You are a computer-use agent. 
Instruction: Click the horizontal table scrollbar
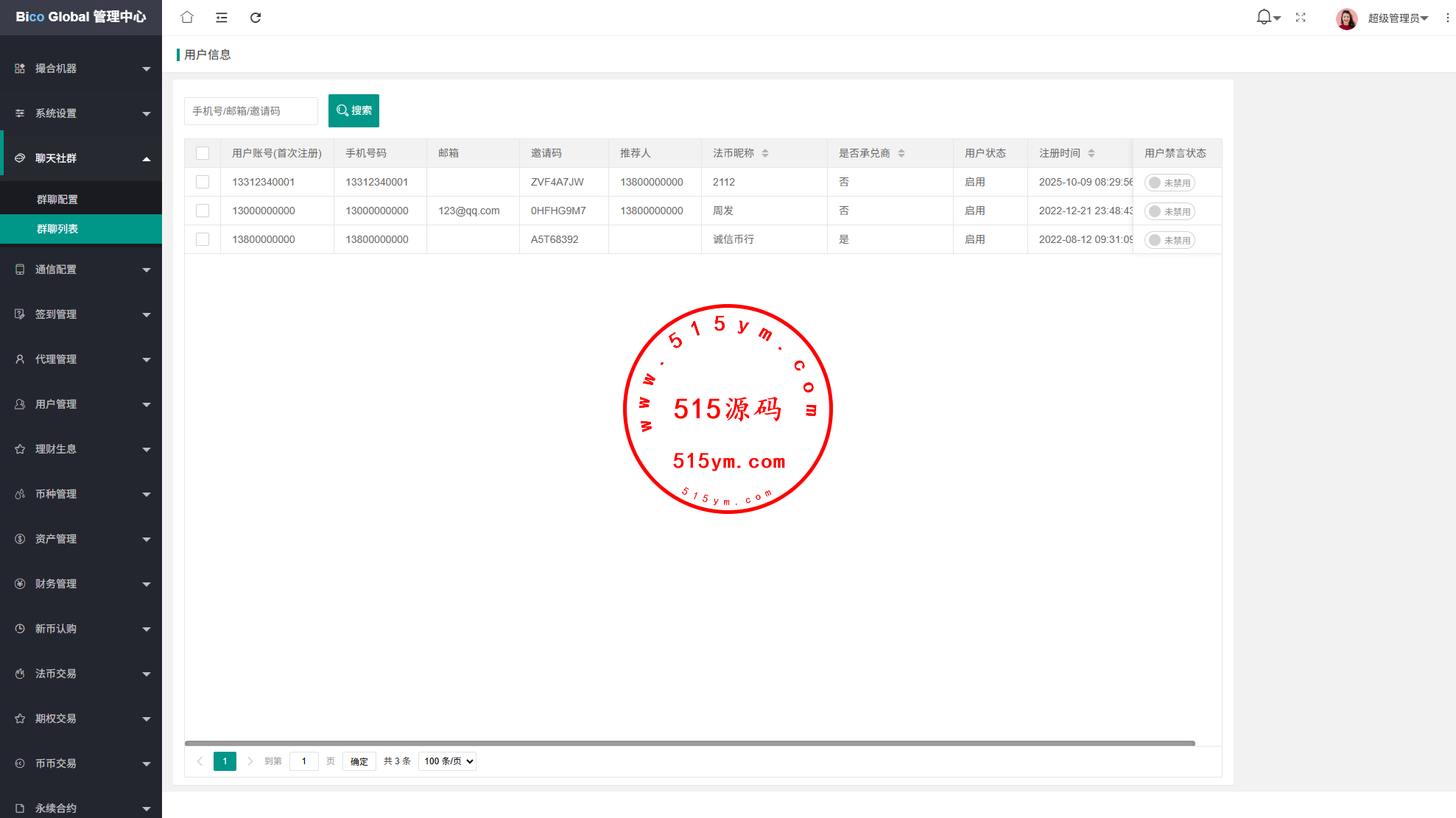[x=689, y=744]
